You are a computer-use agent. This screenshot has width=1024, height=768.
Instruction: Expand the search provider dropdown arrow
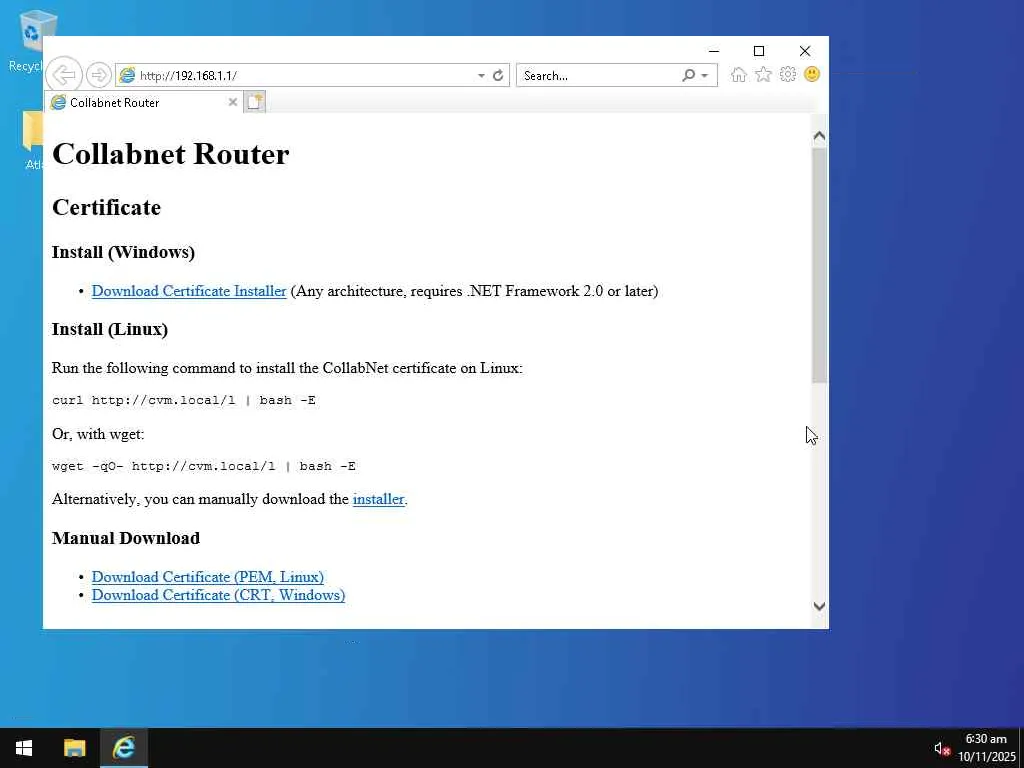coord(705,75)
